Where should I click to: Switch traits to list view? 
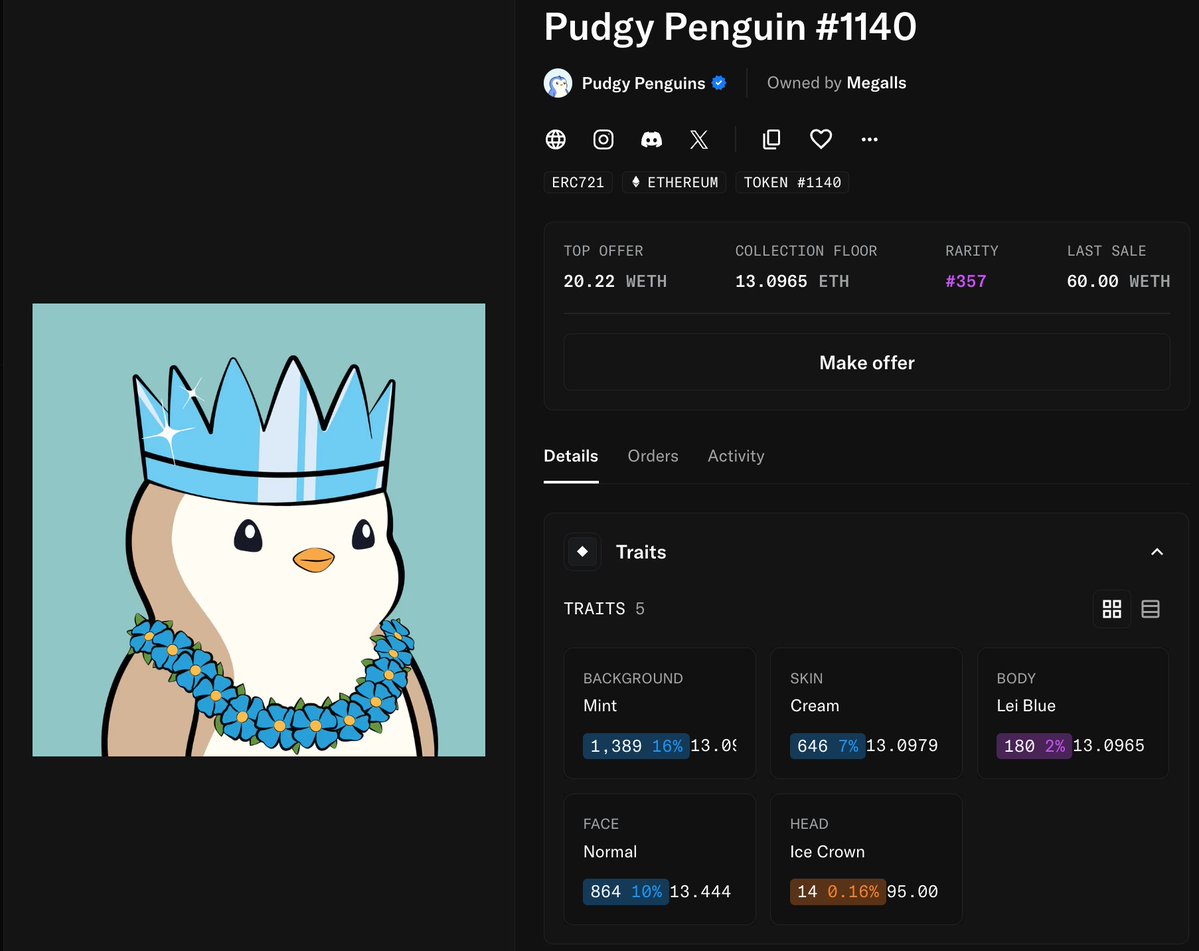pyautogui.click(x=1150, y=609)
